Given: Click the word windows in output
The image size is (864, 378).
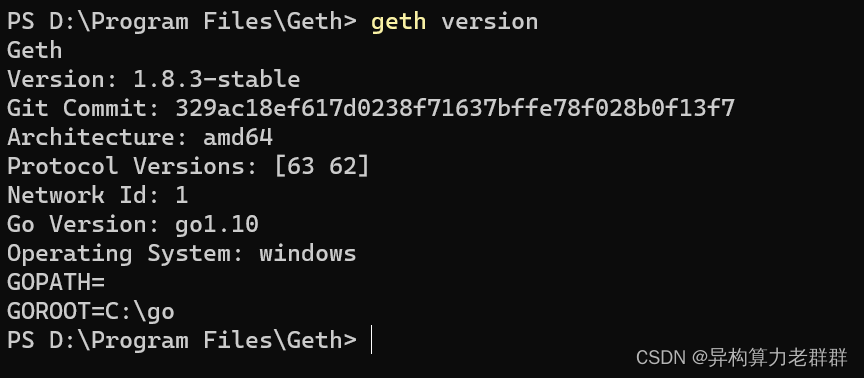Looking at the screenshot, I should [308, 253].
